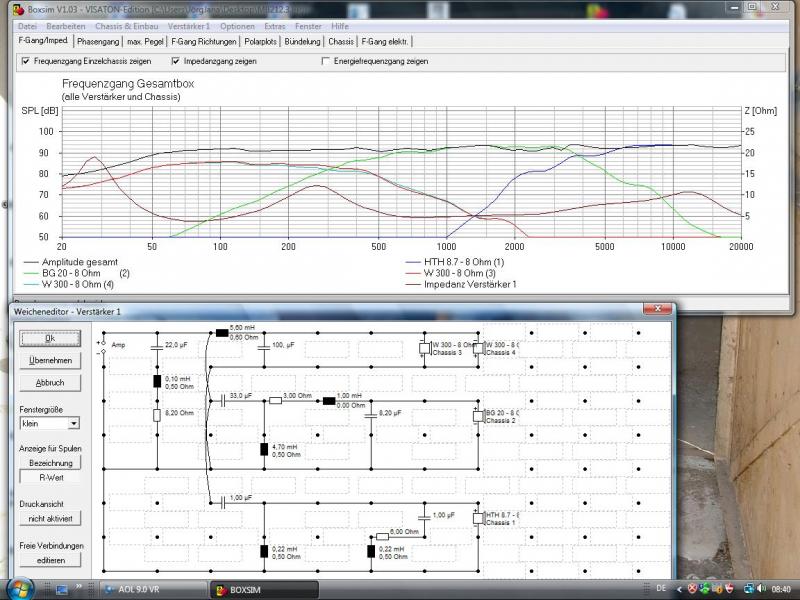Select R-Wert for coil display
This screenshot has height=600, width=800.
point(51,478)
